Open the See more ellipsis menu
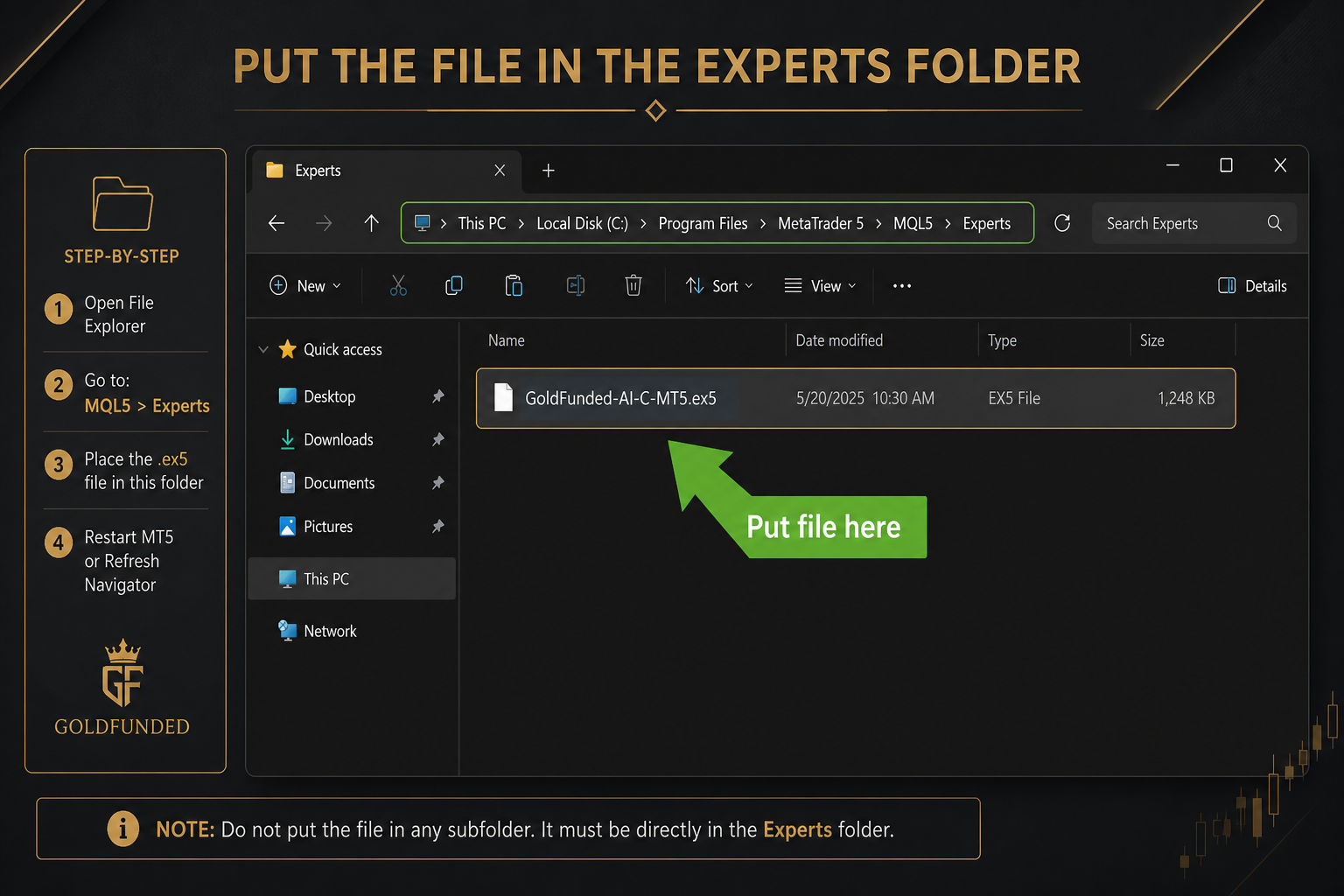The image size is (1344, 896). pyautogui.click(x=902, y=286)
